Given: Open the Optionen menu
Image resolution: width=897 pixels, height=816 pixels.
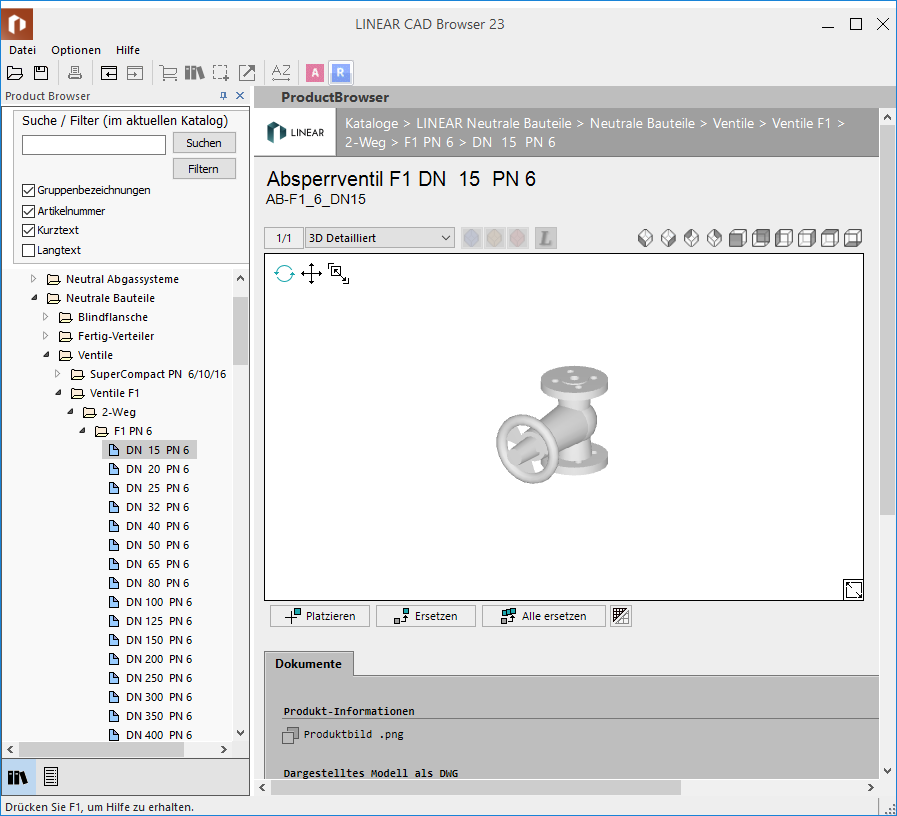Looking at the screenshot, I should pos(76,50).
